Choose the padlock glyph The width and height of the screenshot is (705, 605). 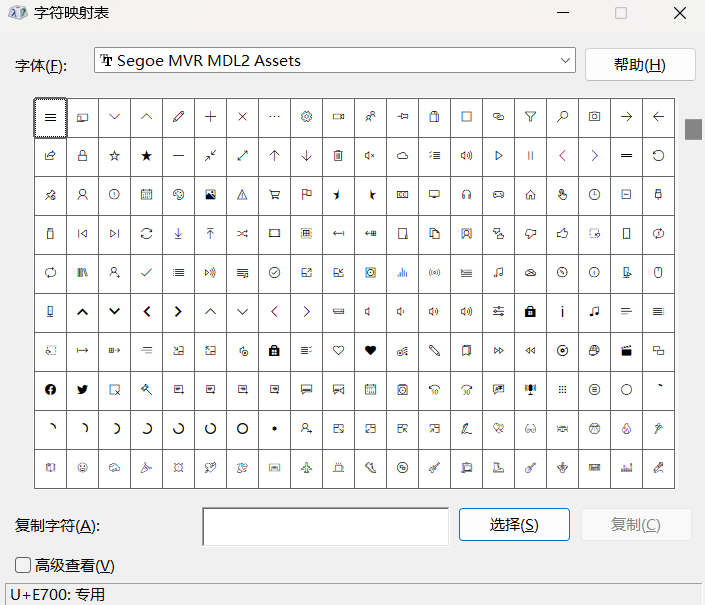pyautogui.click(x=82, y=156)
